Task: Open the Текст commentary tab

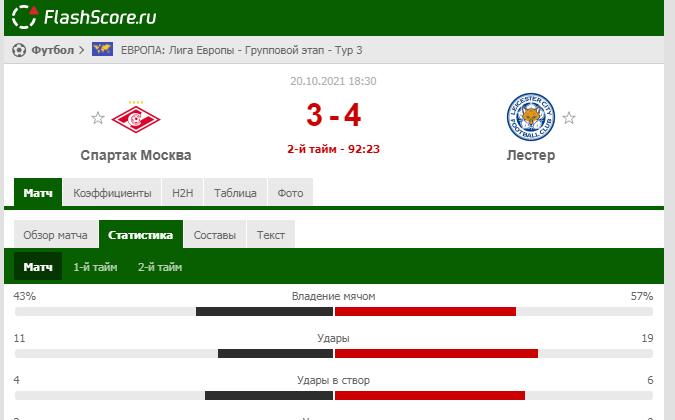Action: point(271,235)
